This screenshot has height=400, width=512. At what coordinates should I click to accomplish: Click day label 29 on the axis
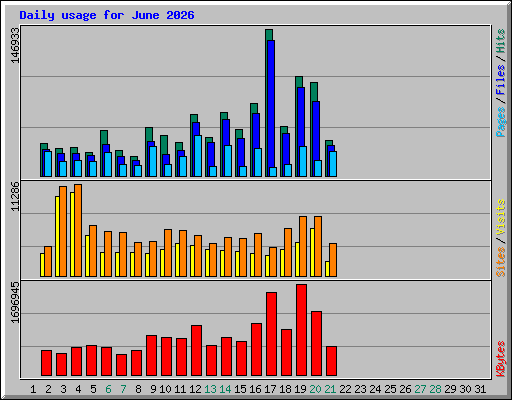(450, 389)
